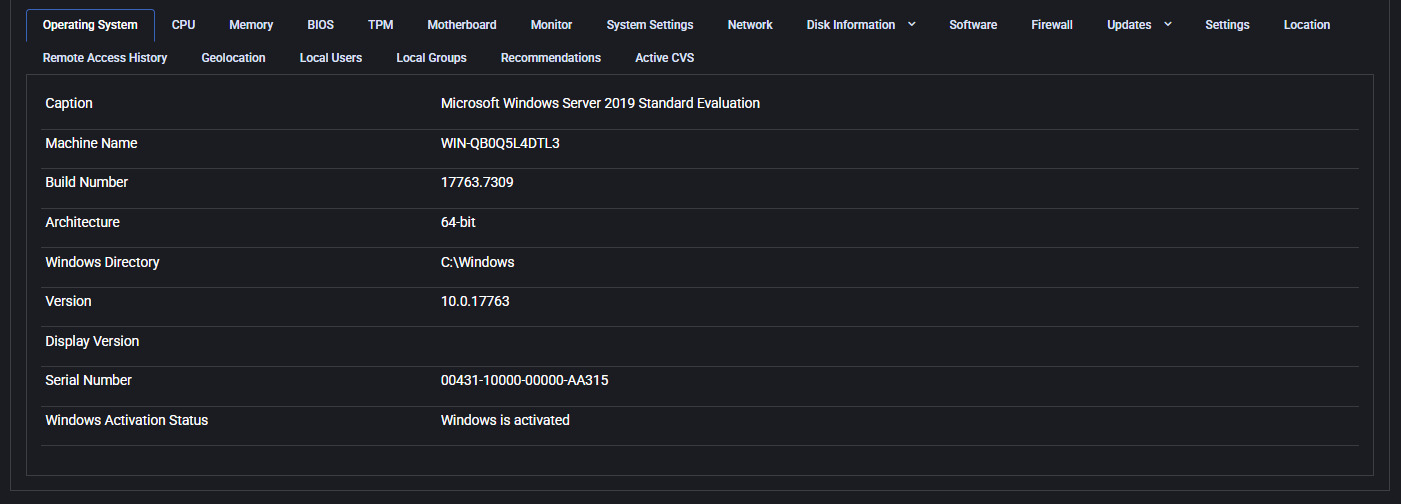Select the Serial Number label
Image resolution: width=1401 pixels, height=504 pixels.
point(88,380)
